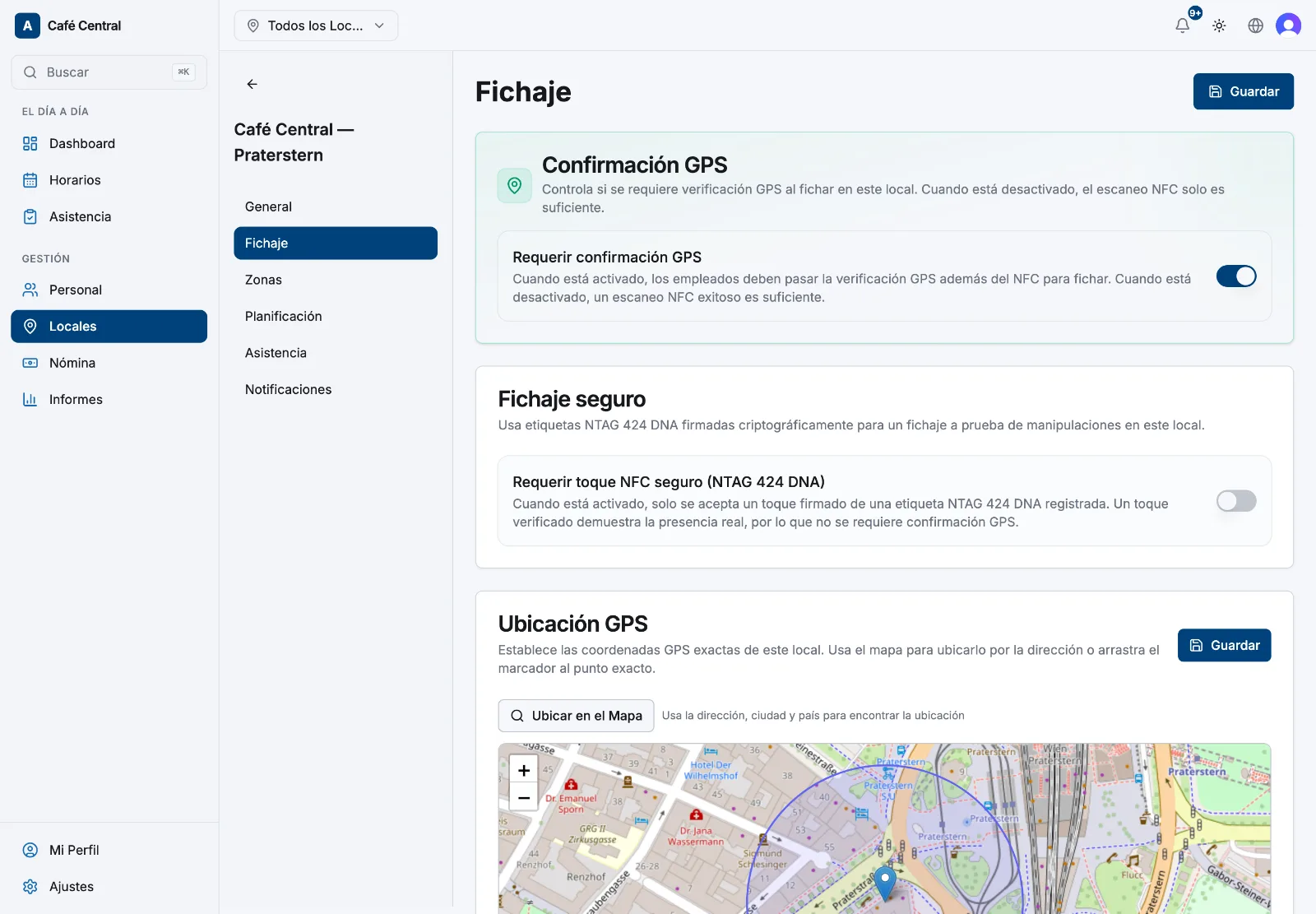
Task: Select the Fichaje section
Action: (336, 244)
